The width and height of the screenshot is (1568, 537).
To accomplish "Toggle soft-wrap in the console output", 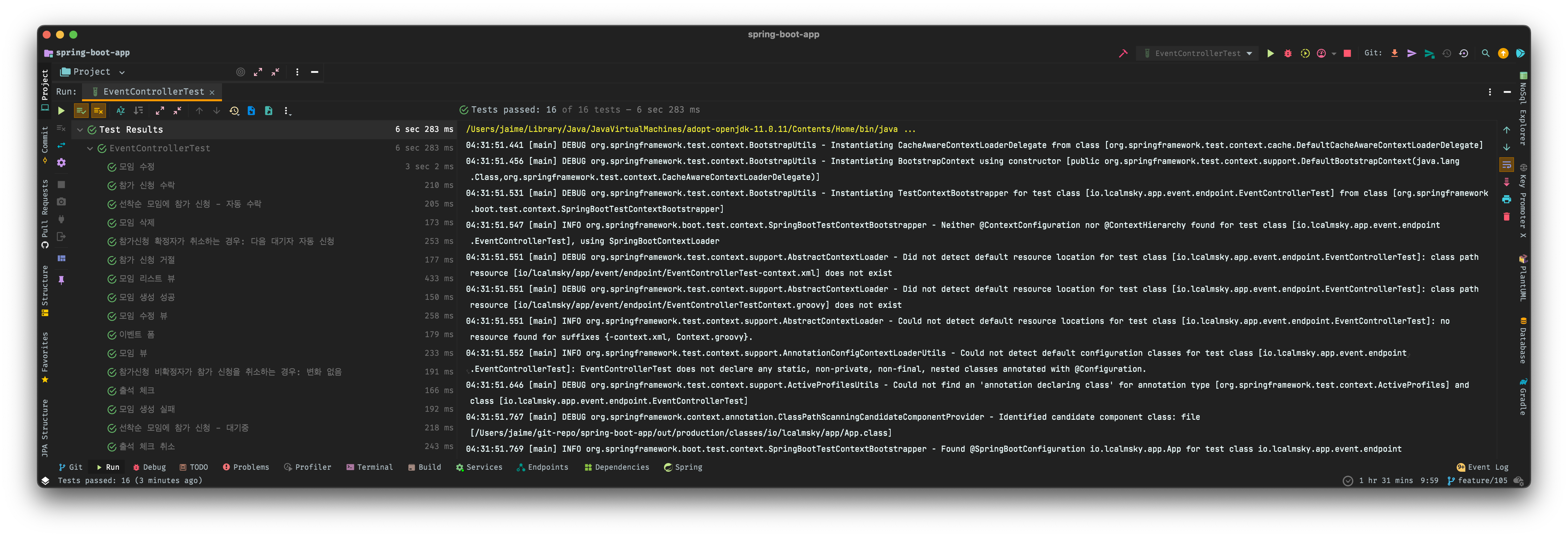I will pos(1507,165).
